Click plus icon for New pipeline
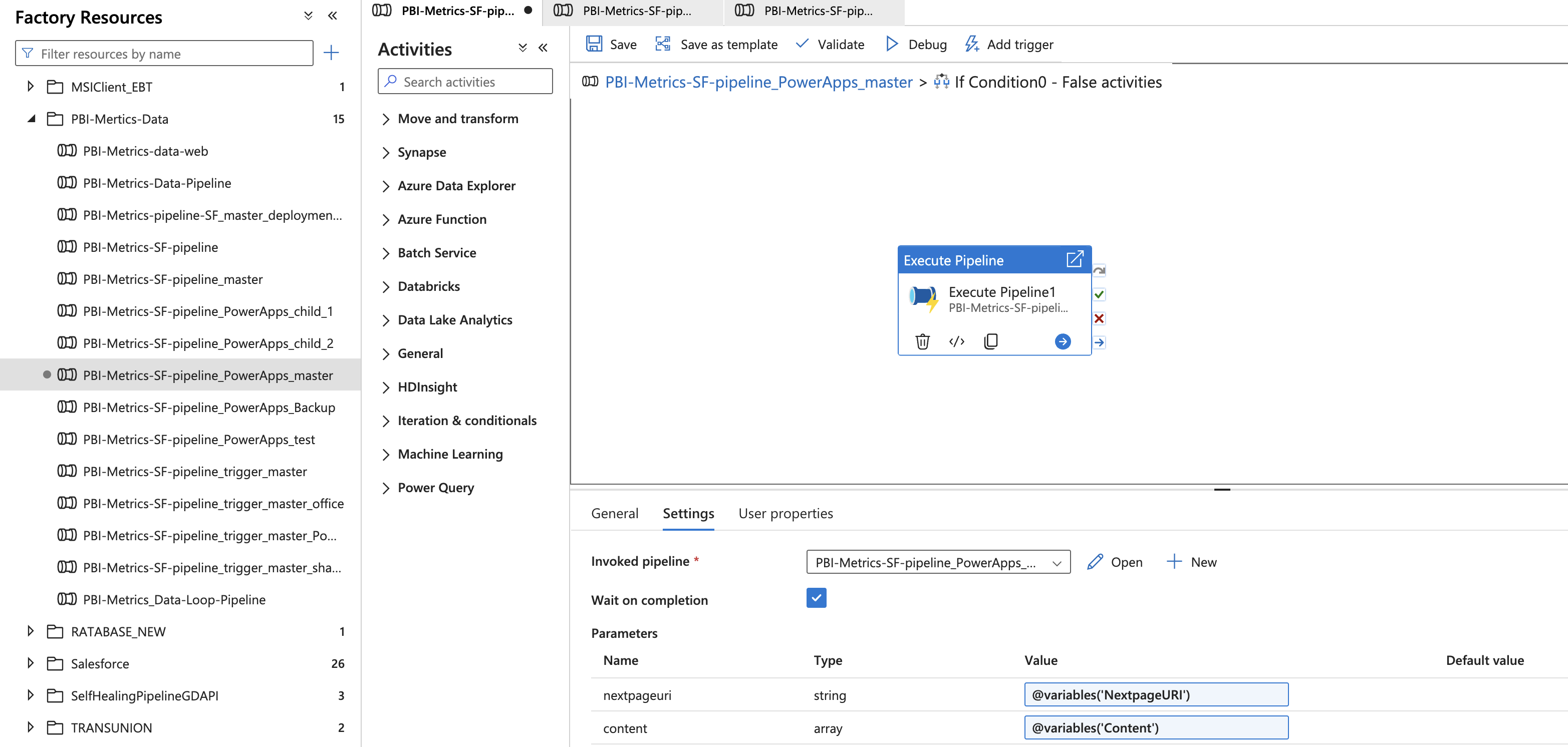1568x747 pixels. click(x=1174, y=561)
